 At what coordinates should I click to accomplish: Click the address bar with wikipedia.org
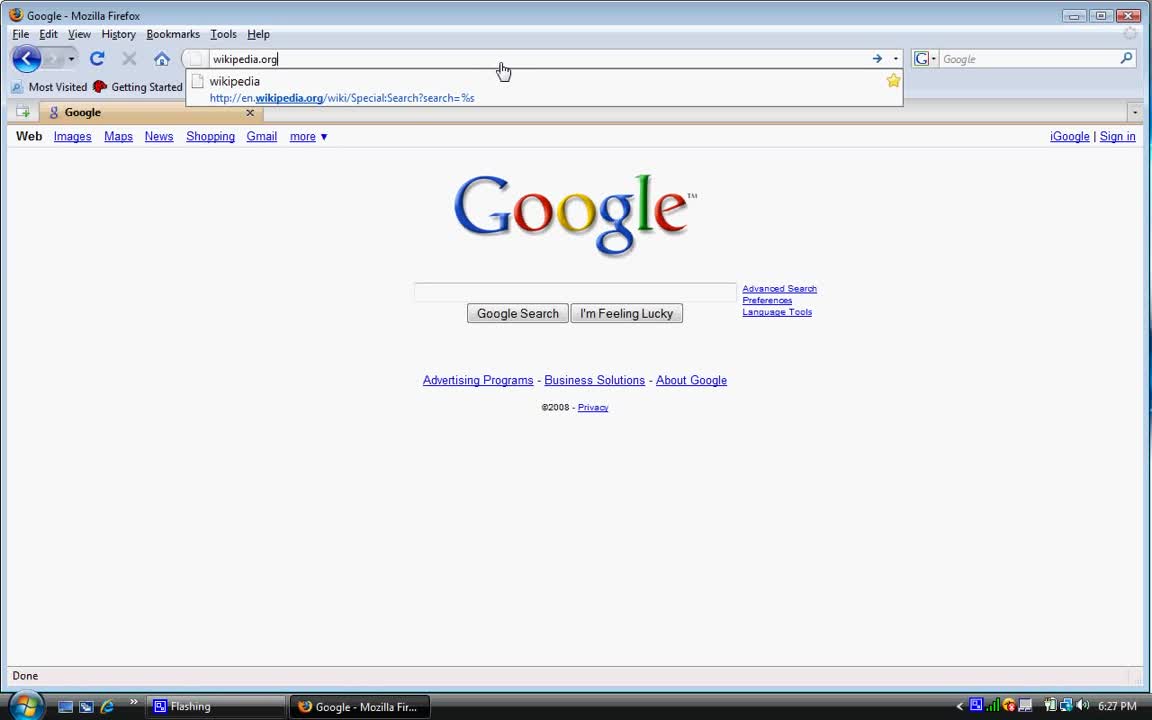[x=539, y=59]
